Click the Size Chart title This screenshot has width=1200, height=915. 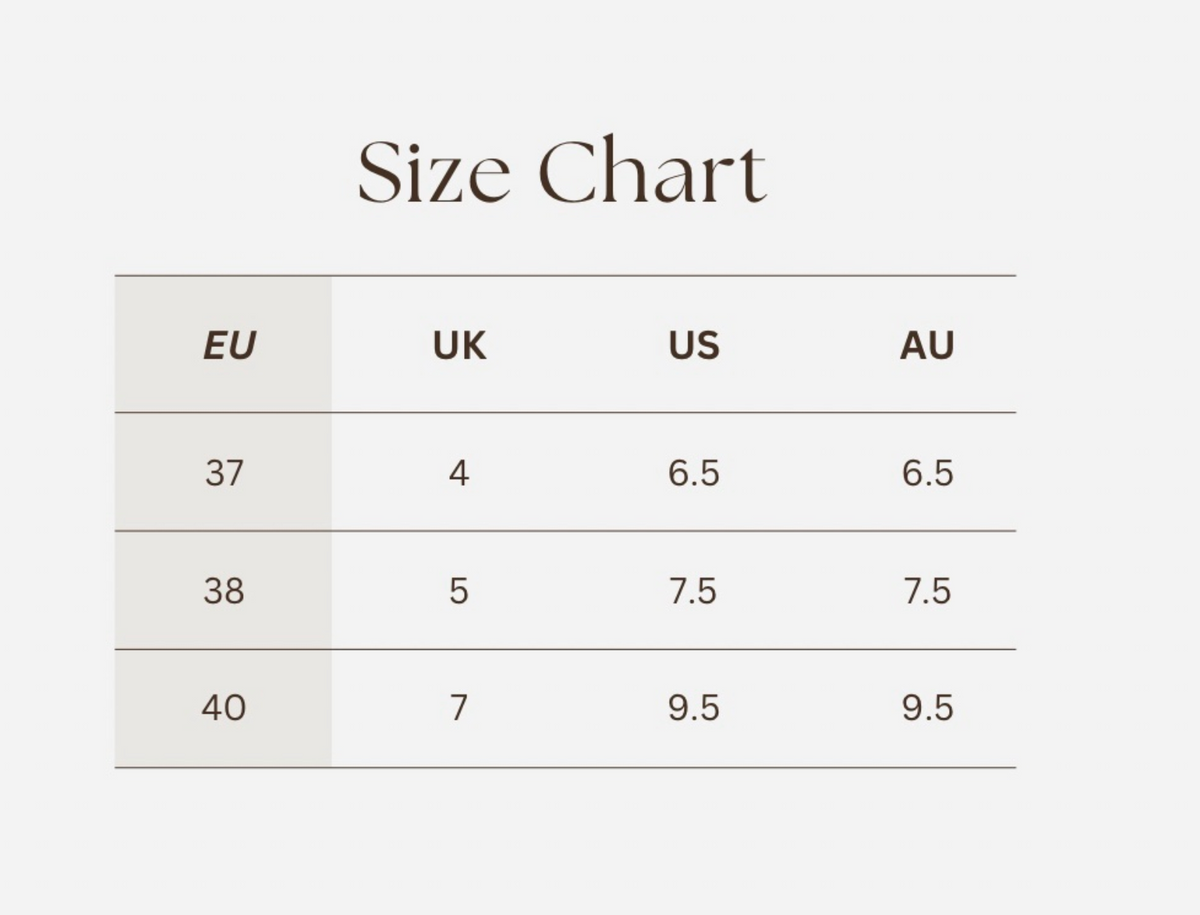tap(562, 173)
